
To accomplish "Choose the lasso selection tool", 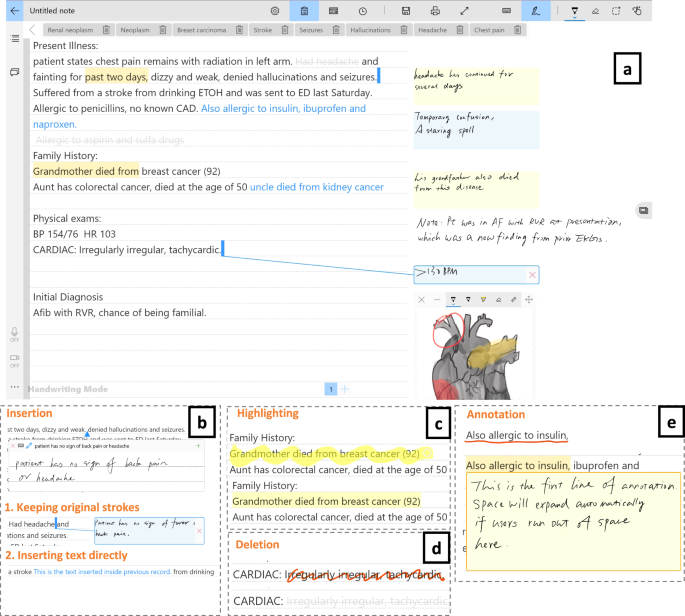I will click(616, 10).
